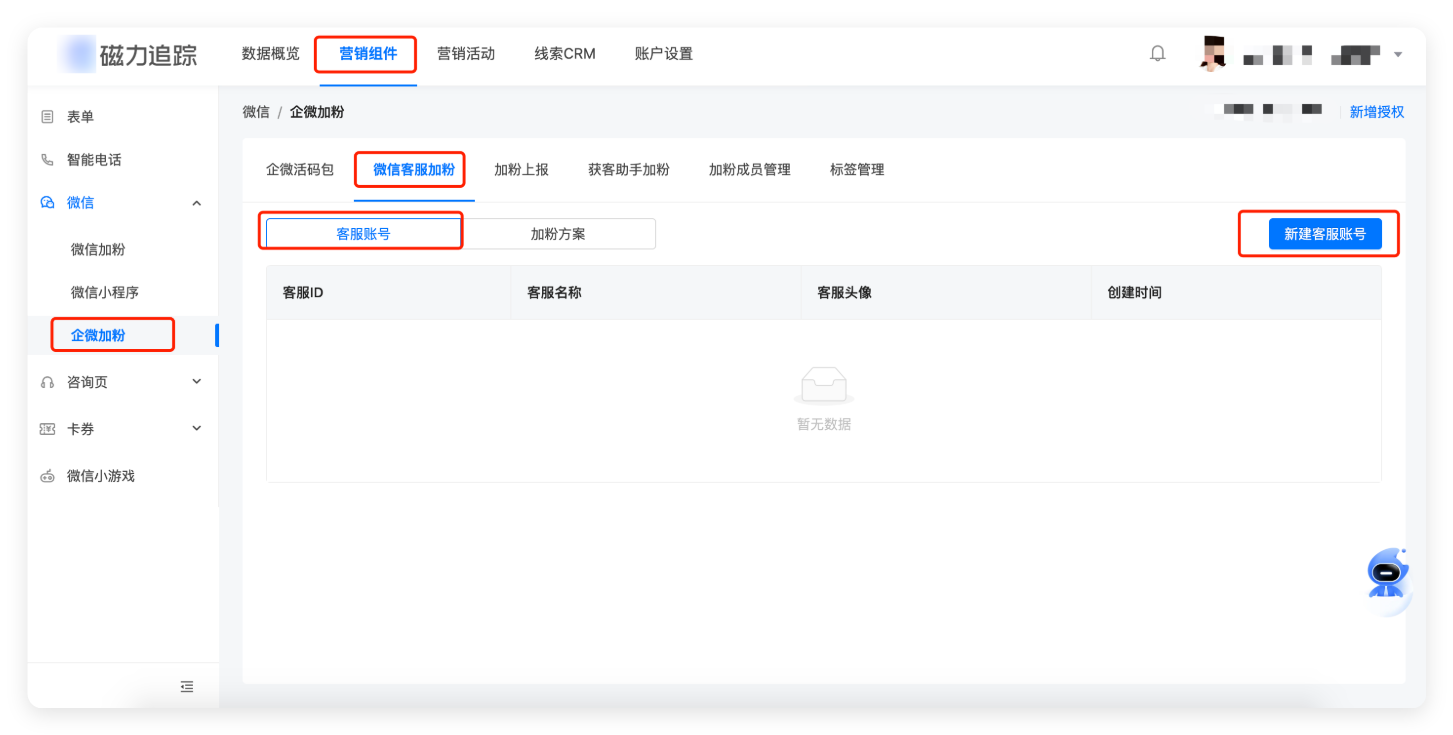Click the notification bell icon
The height and width of the screenshot is (735, 1453).
tap(1158, 54)
